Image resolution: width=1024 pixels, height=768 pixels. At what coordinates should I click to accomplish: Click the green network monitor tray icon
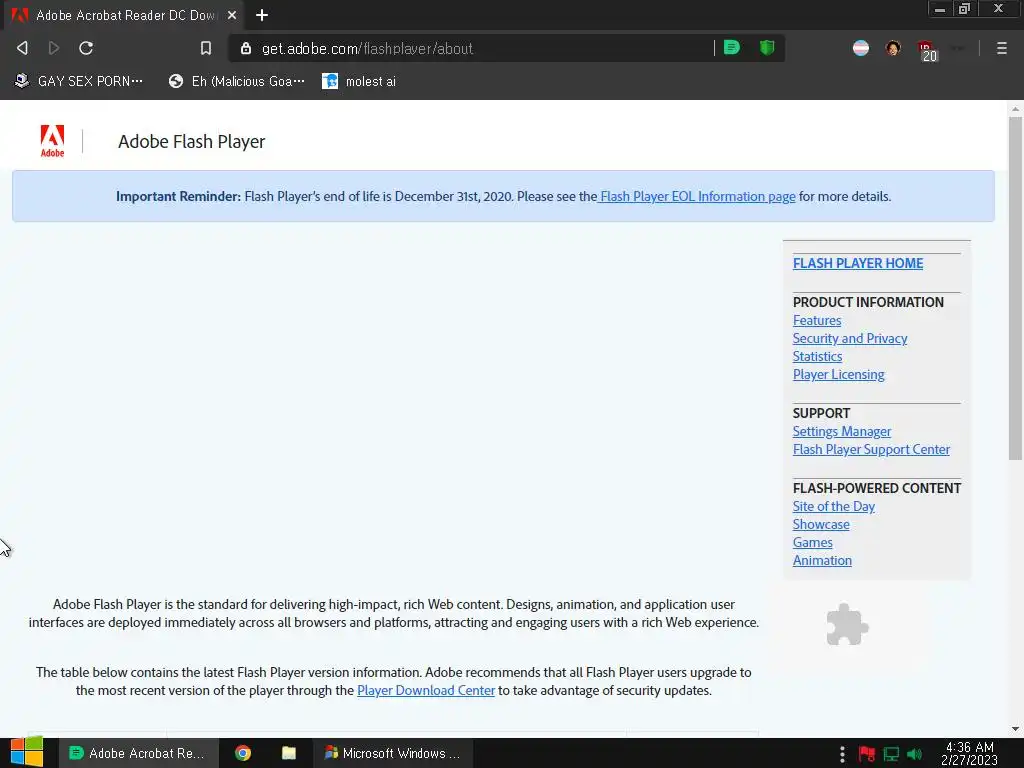tap(891, 754)
